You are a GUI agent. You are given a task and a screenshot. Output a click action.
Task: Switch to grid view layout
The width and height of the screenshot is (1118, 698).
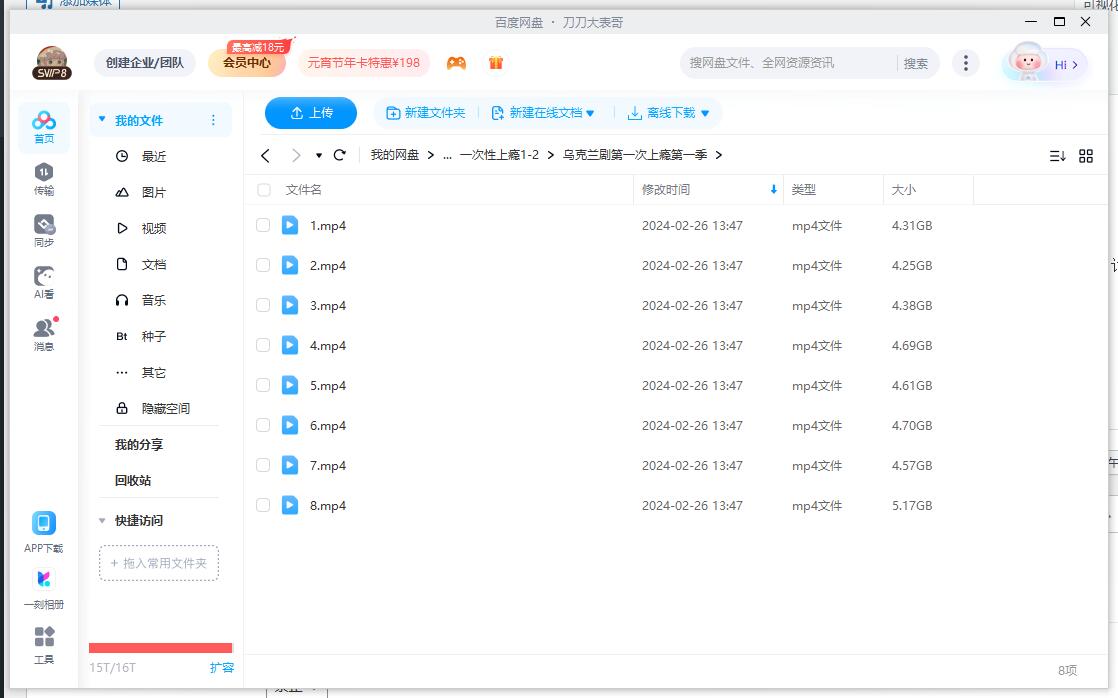coord(1086,155)
